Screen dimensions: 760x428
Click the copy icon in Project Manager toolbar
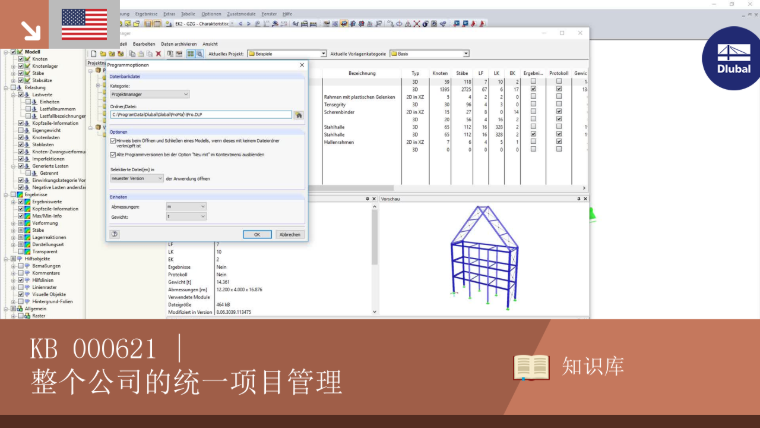pos(132,54)
